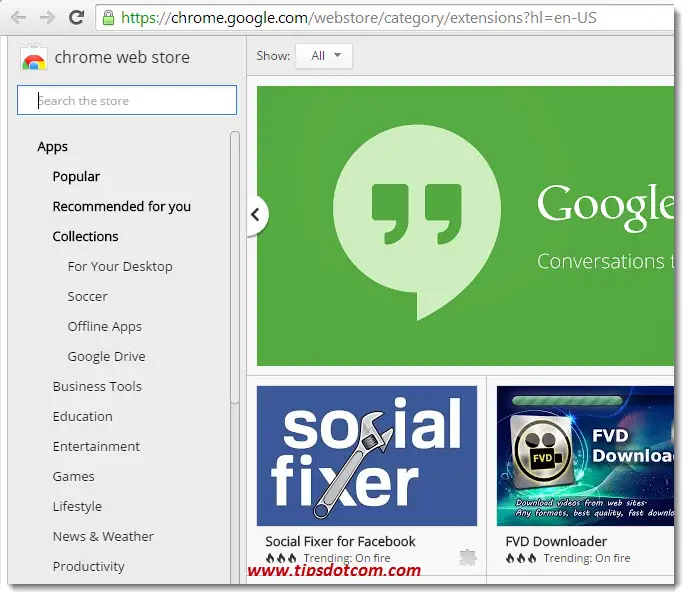Open the Show All dropdown
The image size is (689, 599).
(x=324, y=56)
